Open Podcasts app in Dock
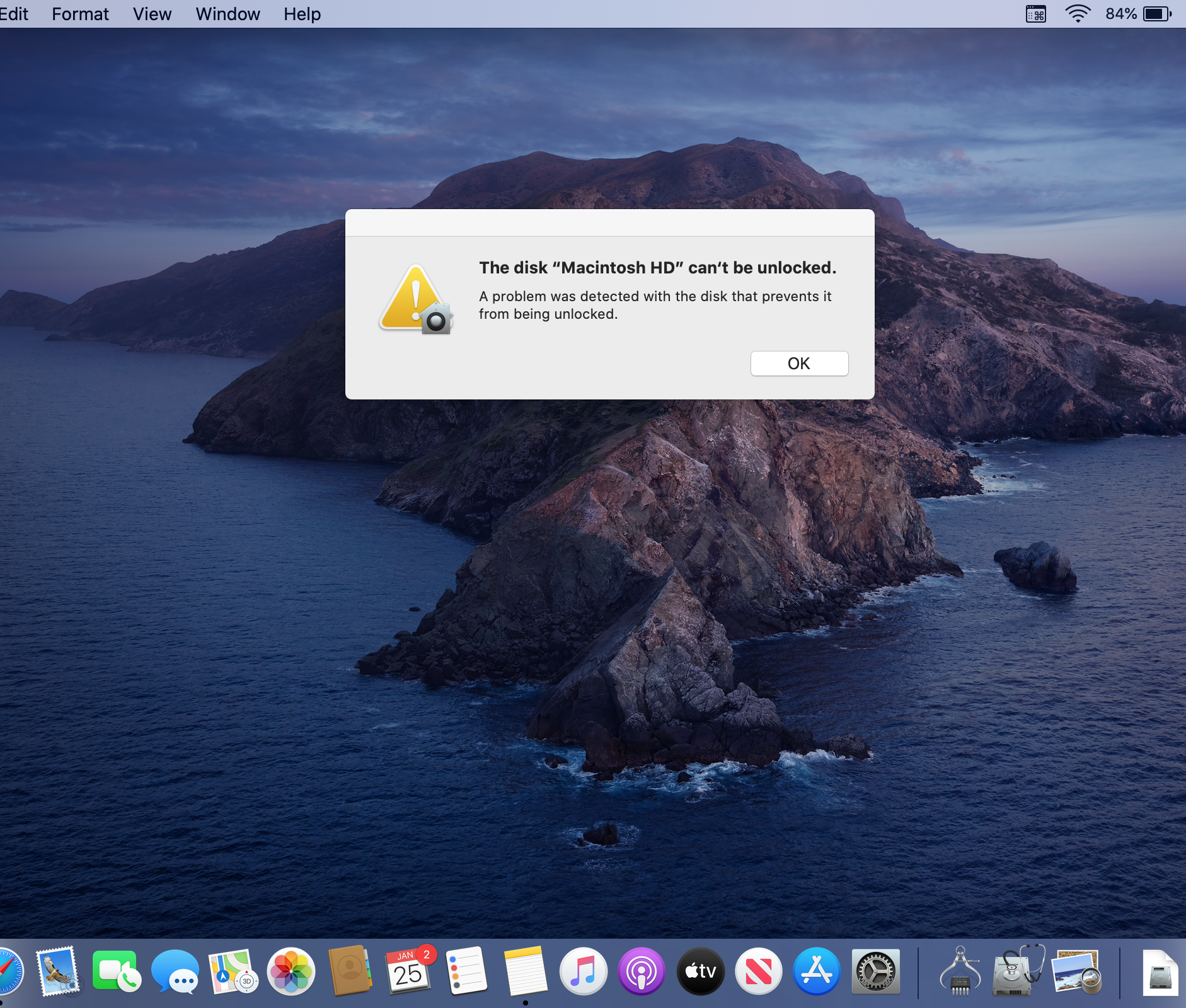Viewport: 1186px width, 1008px height. [642, 971]
